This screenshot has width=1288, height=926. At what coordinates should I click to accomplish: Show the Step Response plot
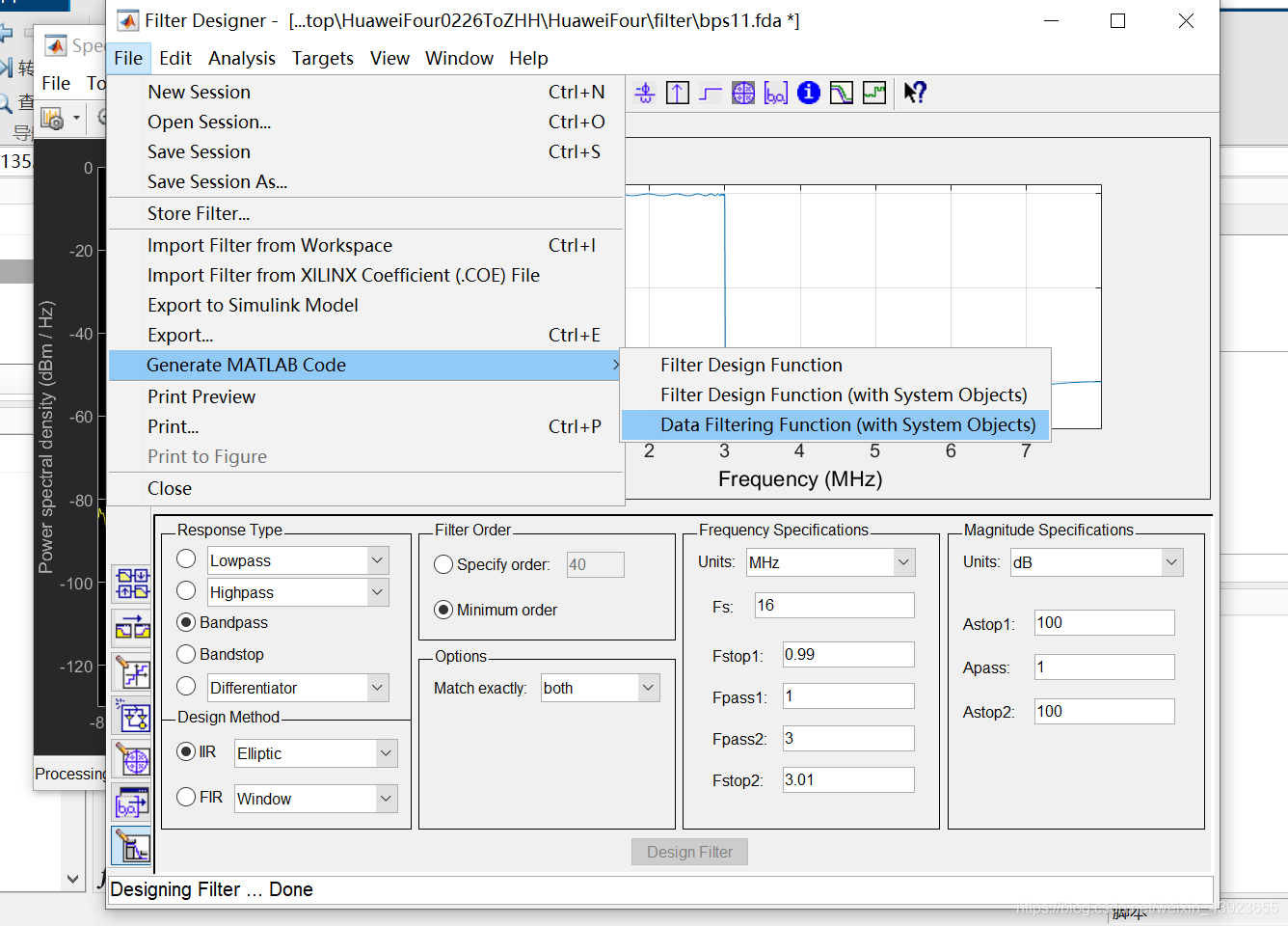coord(711,93)
